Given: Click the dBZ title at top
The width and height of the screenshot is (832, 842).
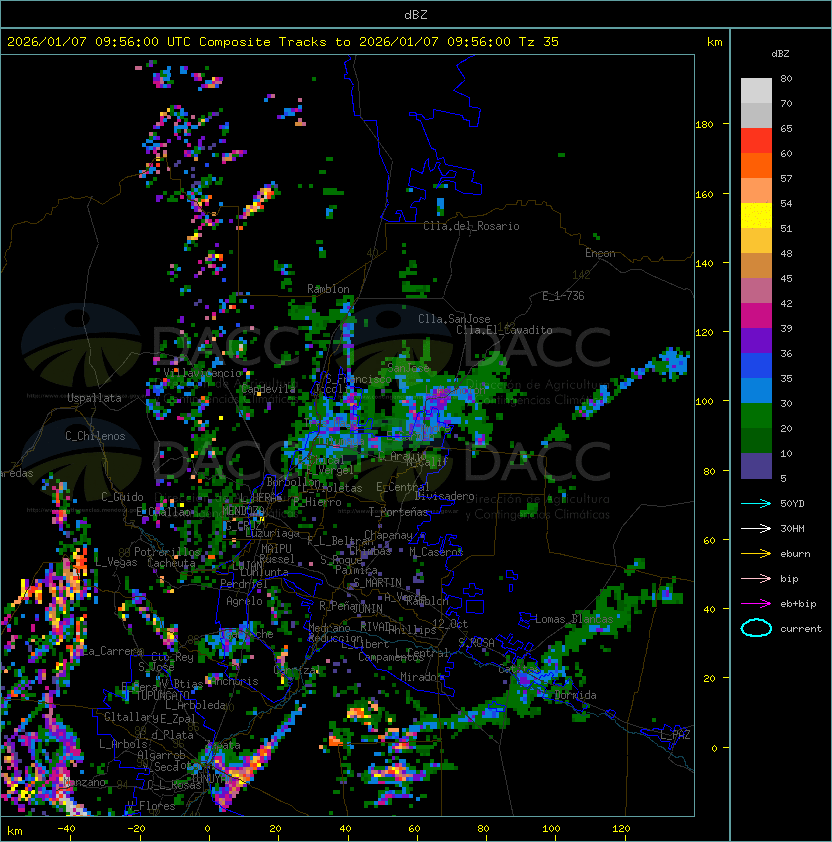Looking at the screenshot, I should tap(416, 14).
